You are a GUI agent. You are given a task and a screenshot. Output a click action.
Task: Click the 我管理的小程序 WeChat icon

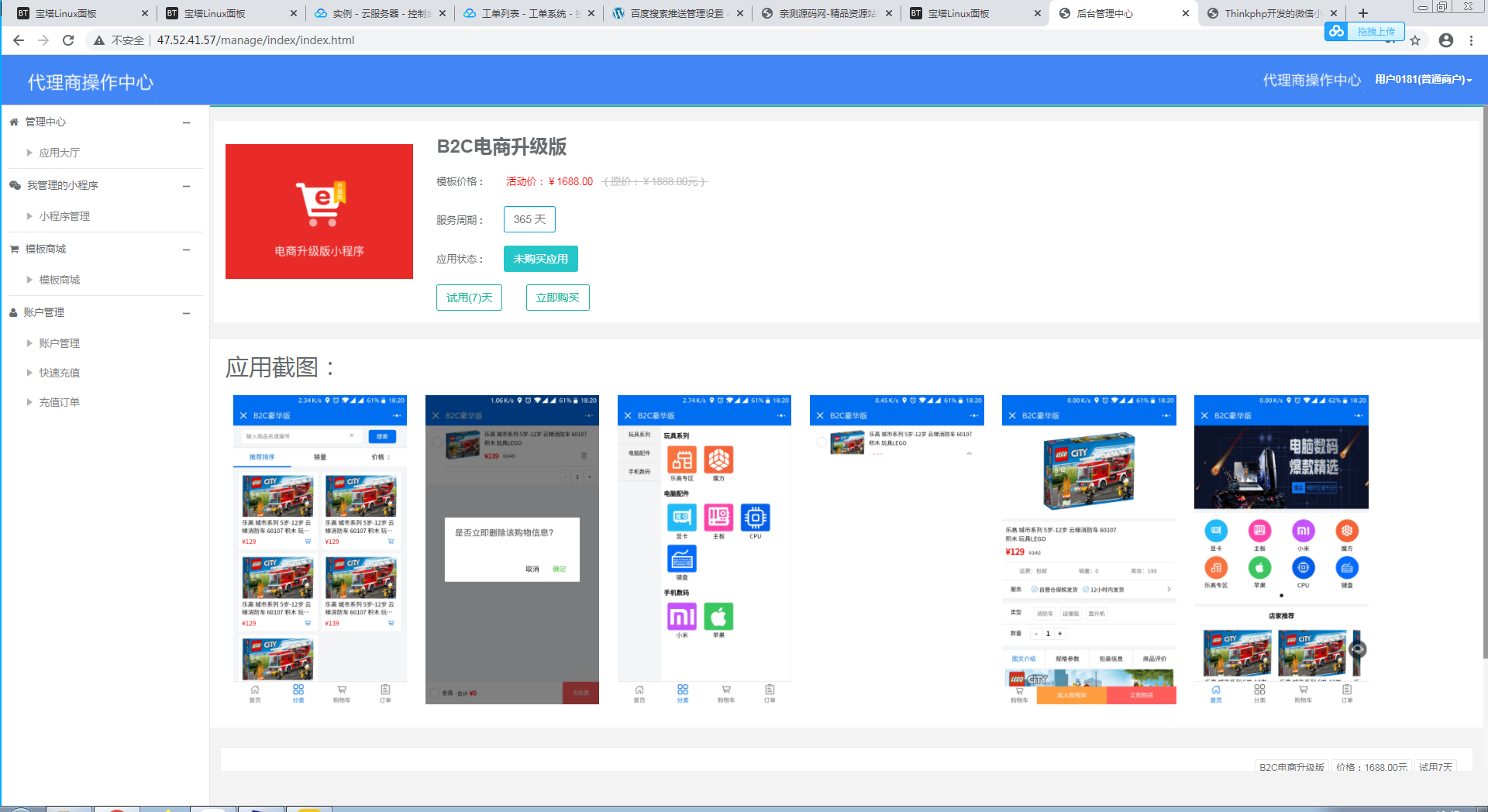(x=15, y=185)
